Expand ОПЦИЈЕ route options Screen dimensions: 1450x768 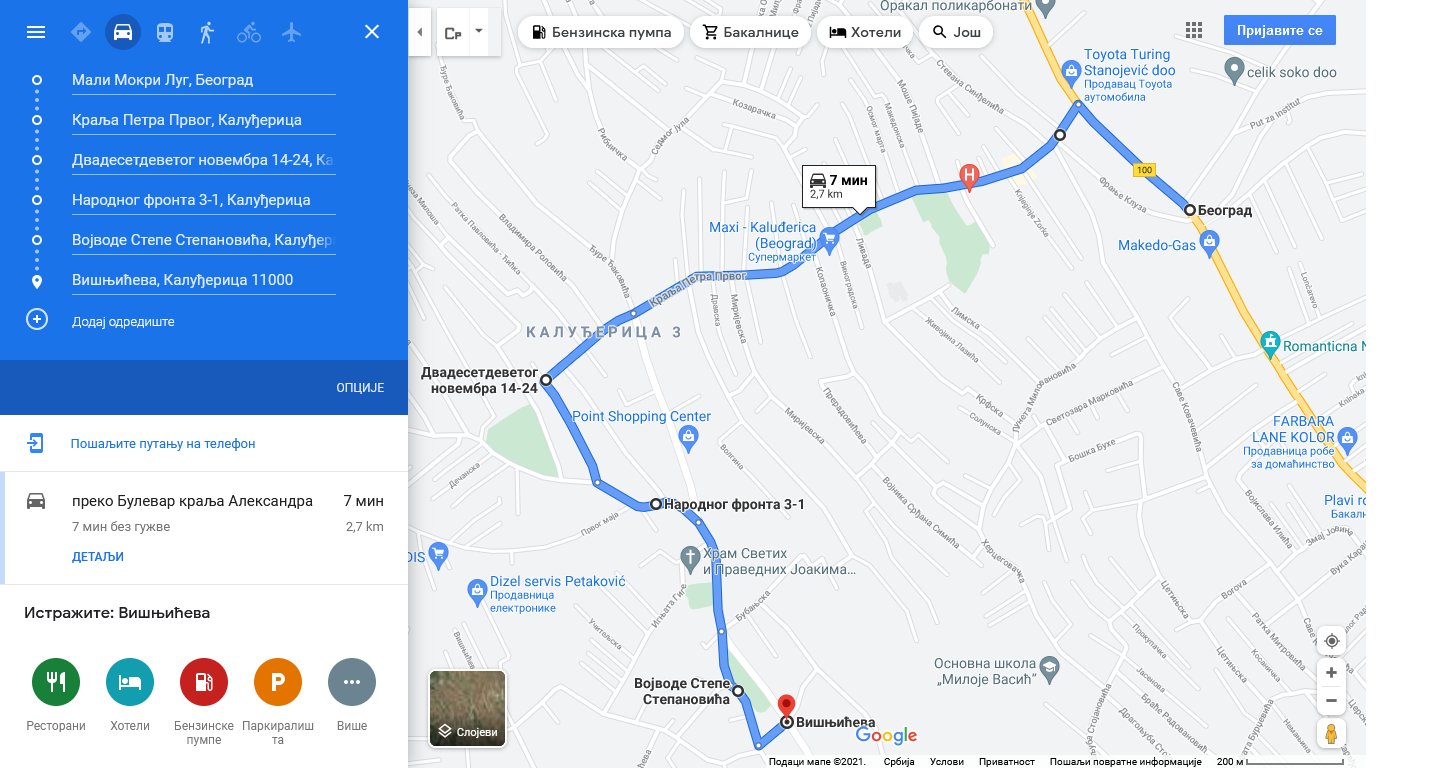click(x=360, y=388)
